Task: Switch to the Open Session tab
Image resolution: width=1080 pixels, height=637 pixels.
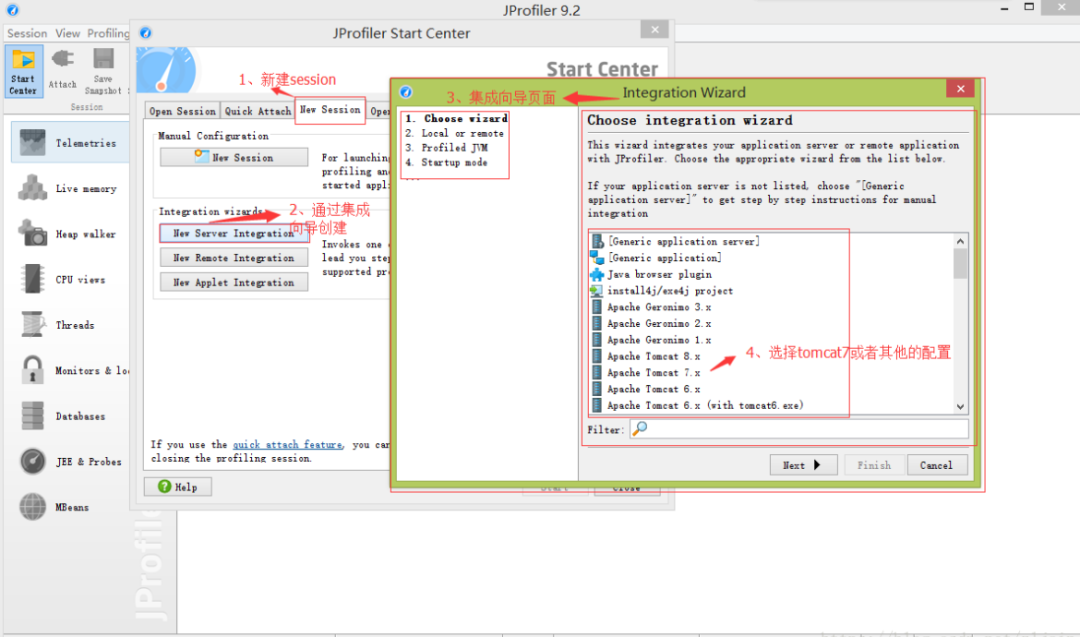Action: click(183, 111)
